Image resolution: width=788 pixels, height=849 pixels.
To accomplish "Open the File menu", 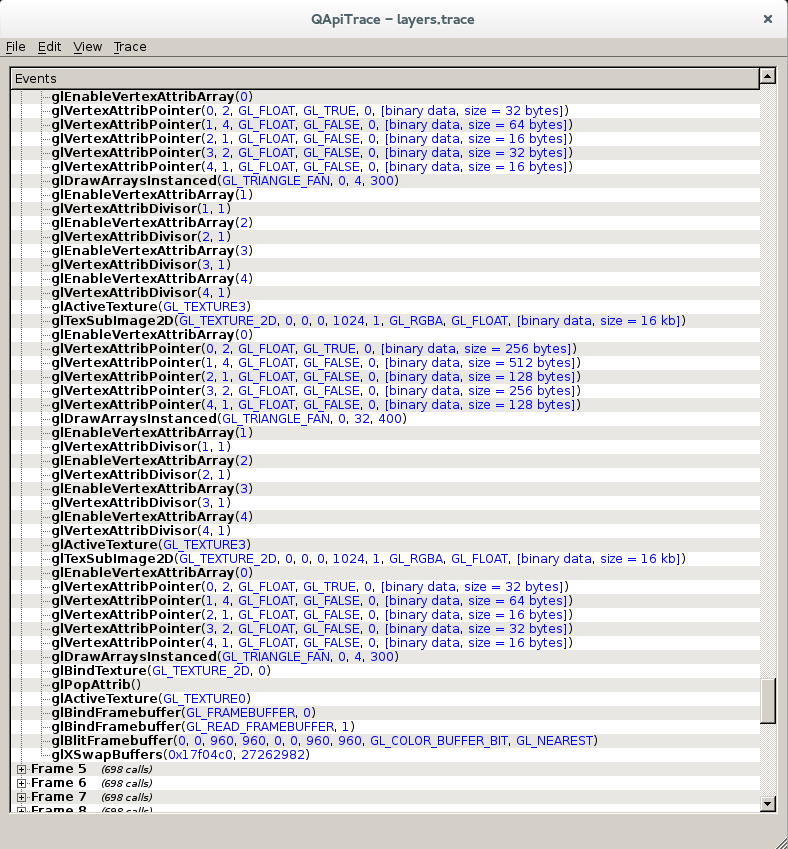I will coord(16,47).
